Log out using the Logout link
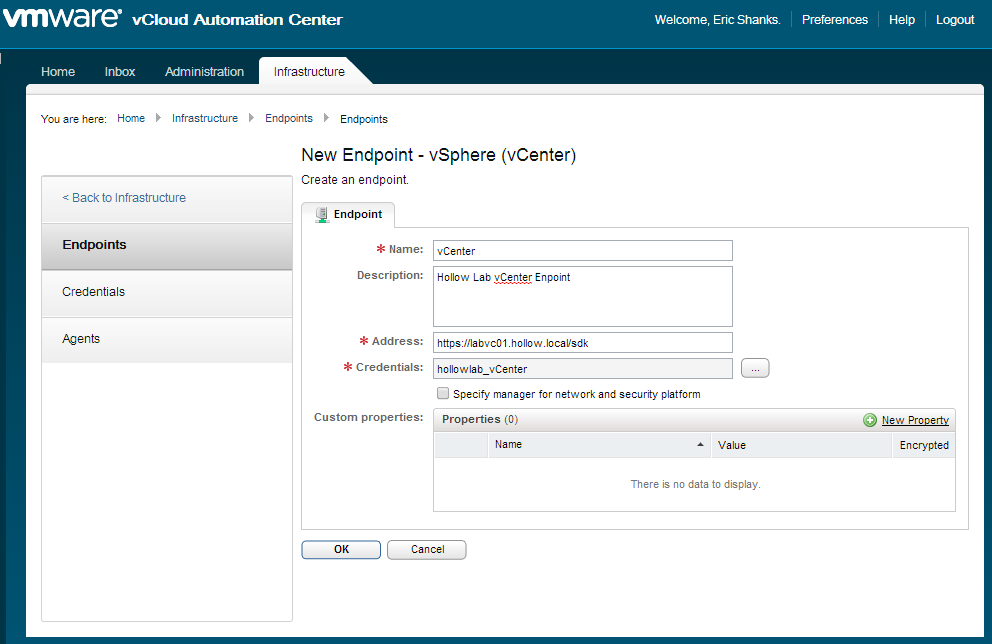The image size is (992, 644). [x=954, y=20]
